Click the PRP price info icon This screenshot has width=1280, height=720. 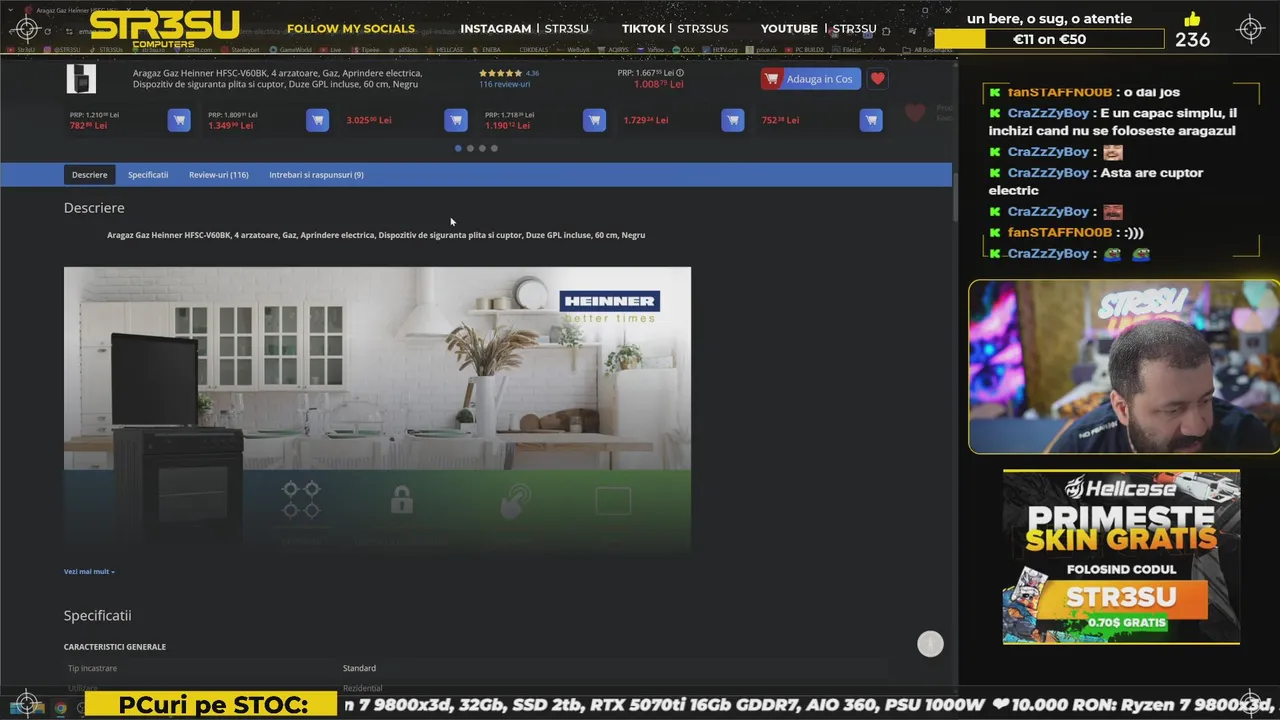[680, 72]
